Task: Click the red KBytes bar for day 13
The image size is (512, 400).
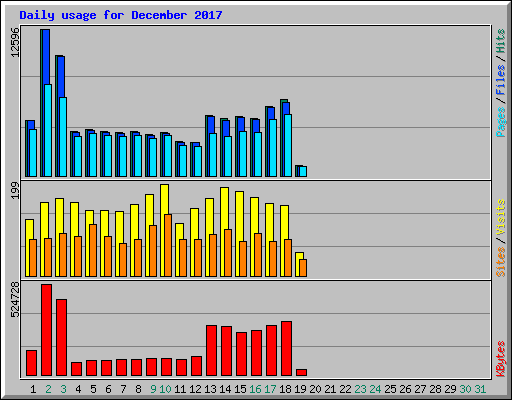Action: tap(211, 350)
